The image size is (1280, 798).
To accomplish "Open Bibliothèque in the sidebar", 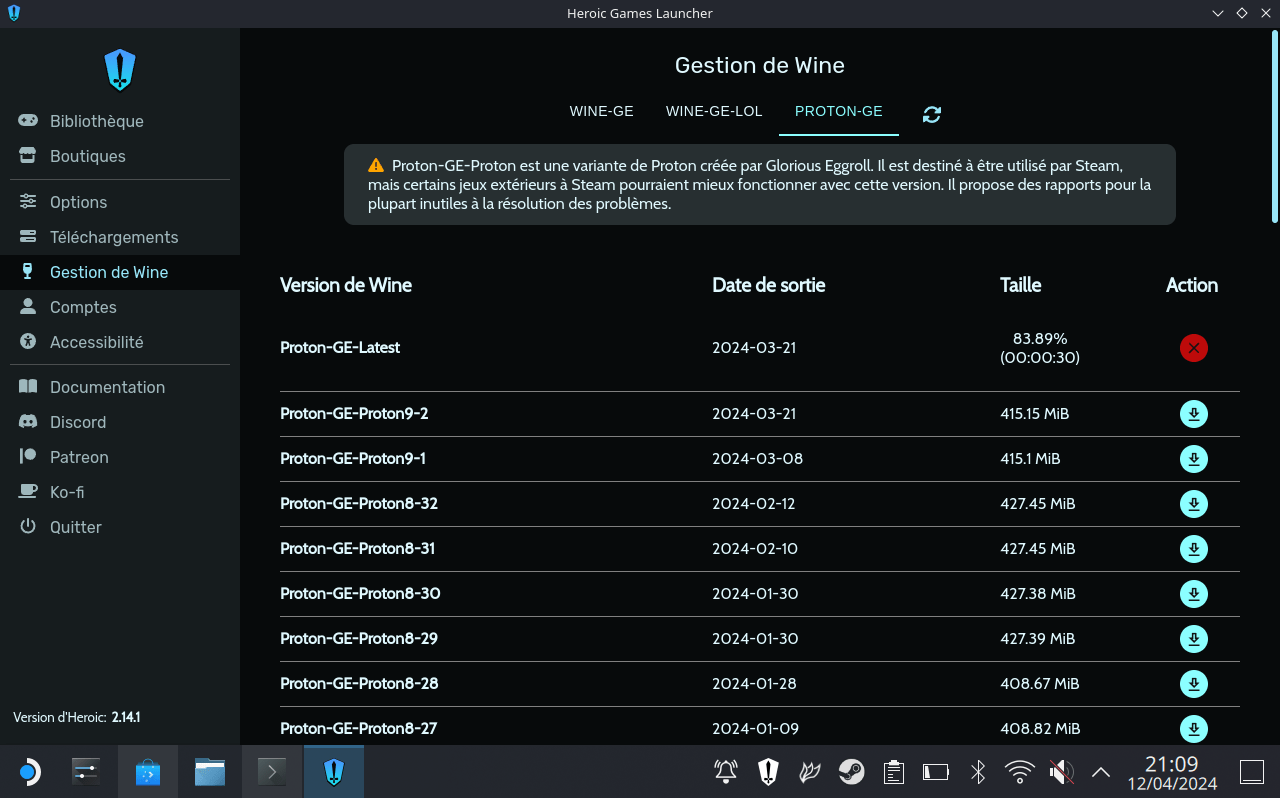I will click(120, 121).
